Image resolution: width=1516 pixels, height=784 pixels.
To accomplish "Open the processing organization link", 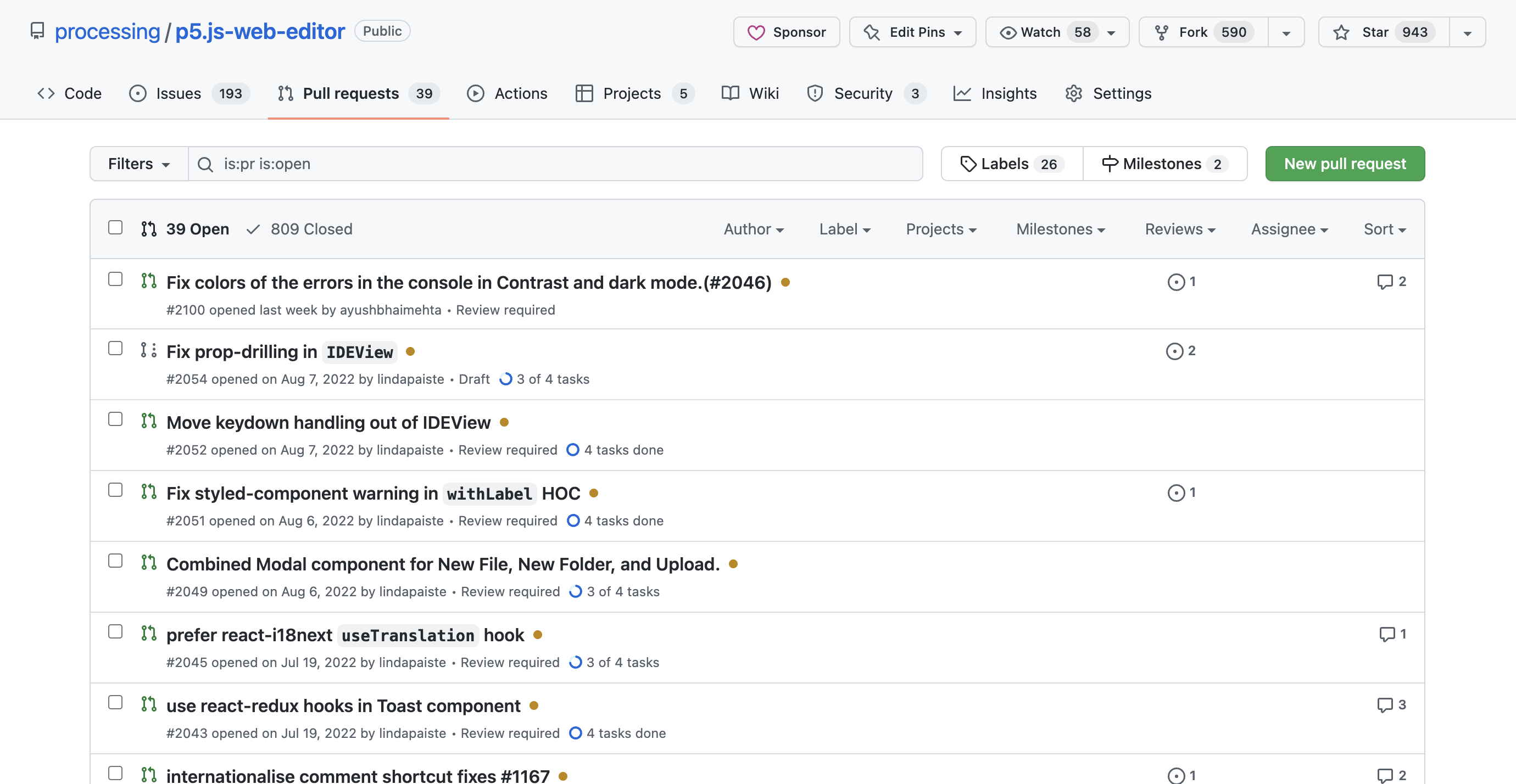I will pos(107,31).
